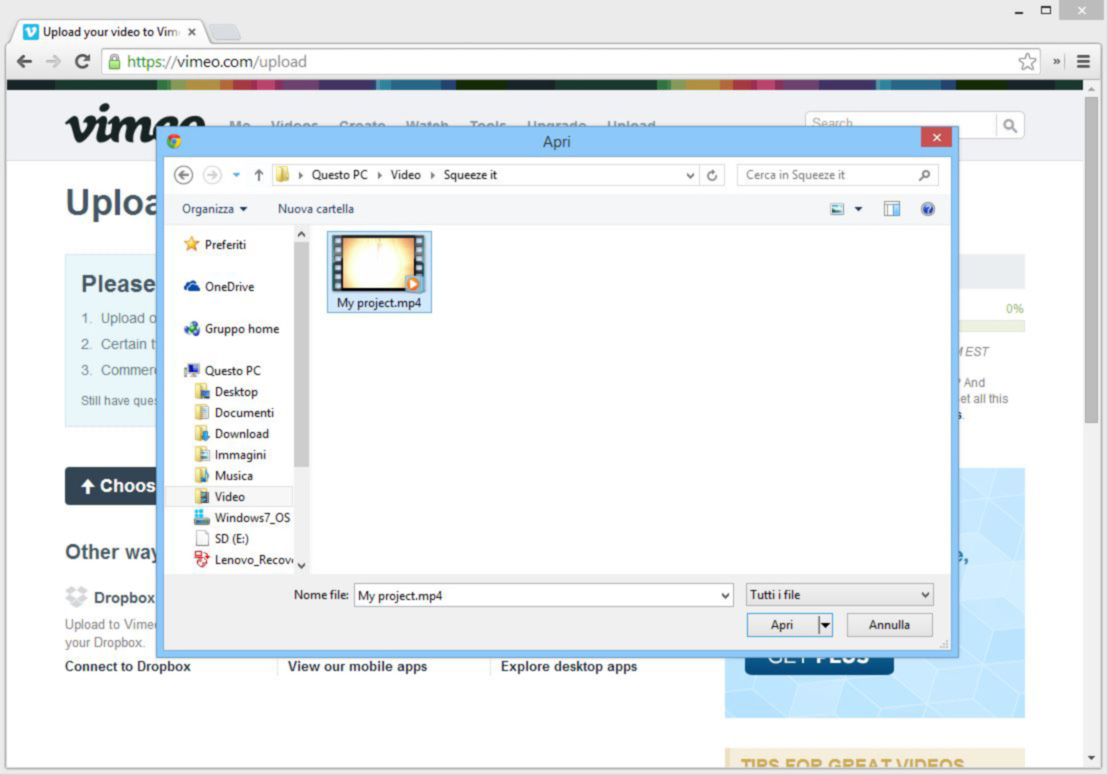Click Video in the breadcrumb path
This screenshot has height=775, width=1108.
coord(406,174)
